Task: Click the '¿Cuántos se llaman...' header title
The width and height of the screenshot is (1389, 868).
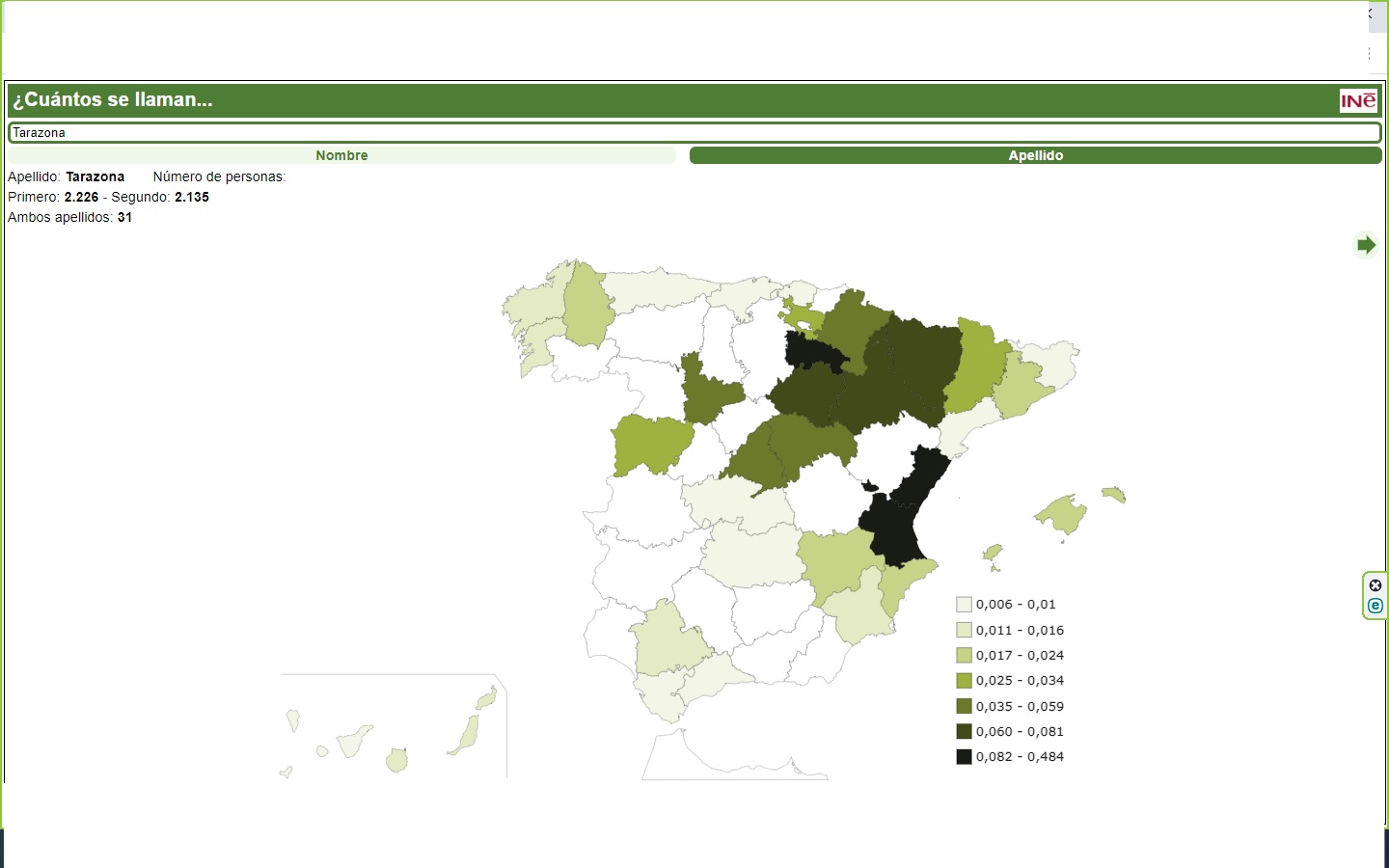Action: pos(113,100)
